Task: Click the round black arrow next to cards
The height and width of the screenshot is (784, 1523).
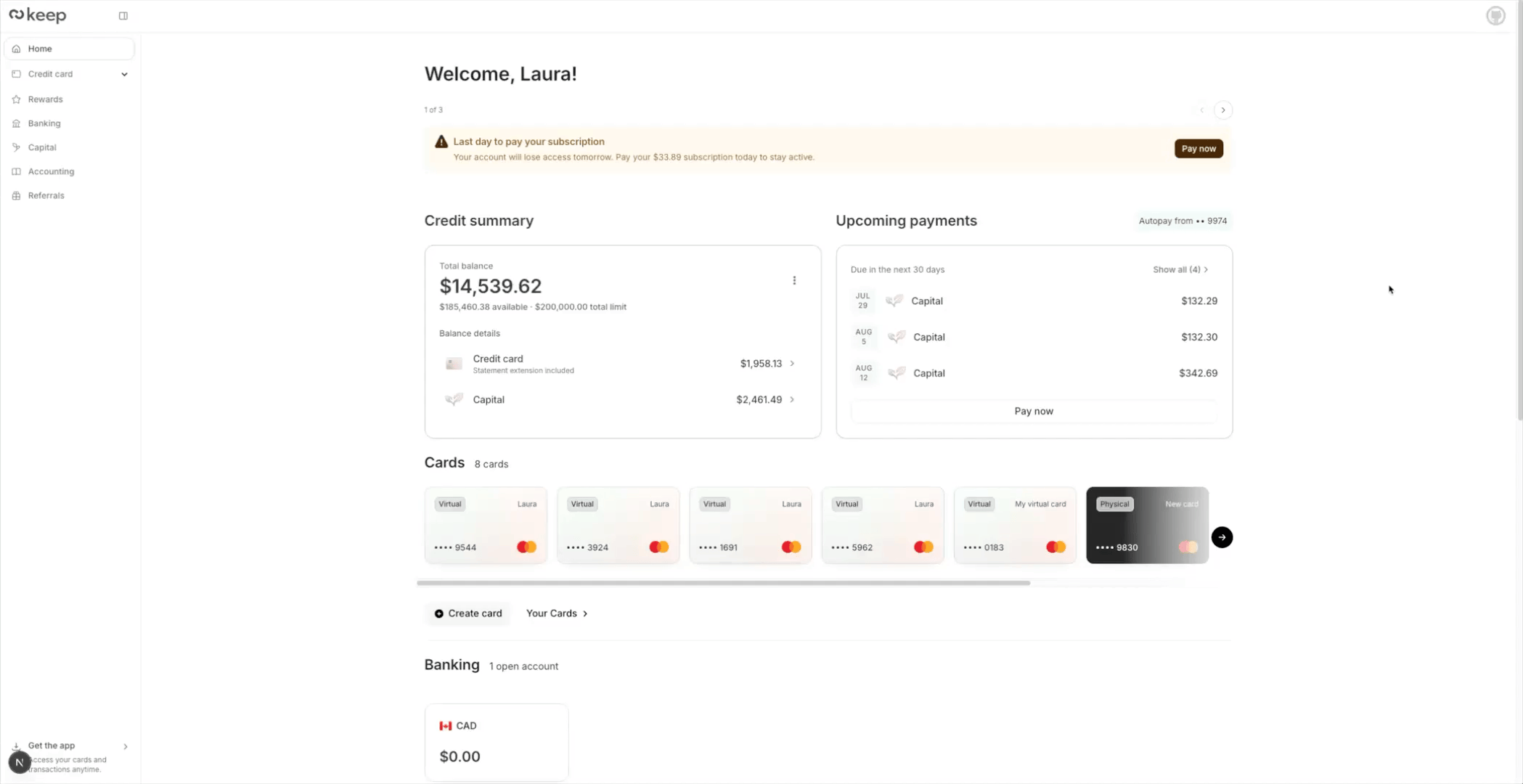Action: pyautogui.click(x=1222, y=537)
